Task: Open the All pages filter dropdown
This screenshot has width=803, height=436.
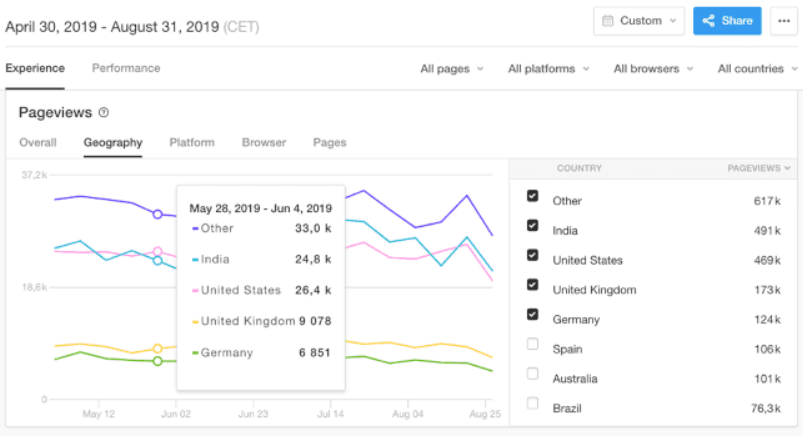Action: [451, 69]
